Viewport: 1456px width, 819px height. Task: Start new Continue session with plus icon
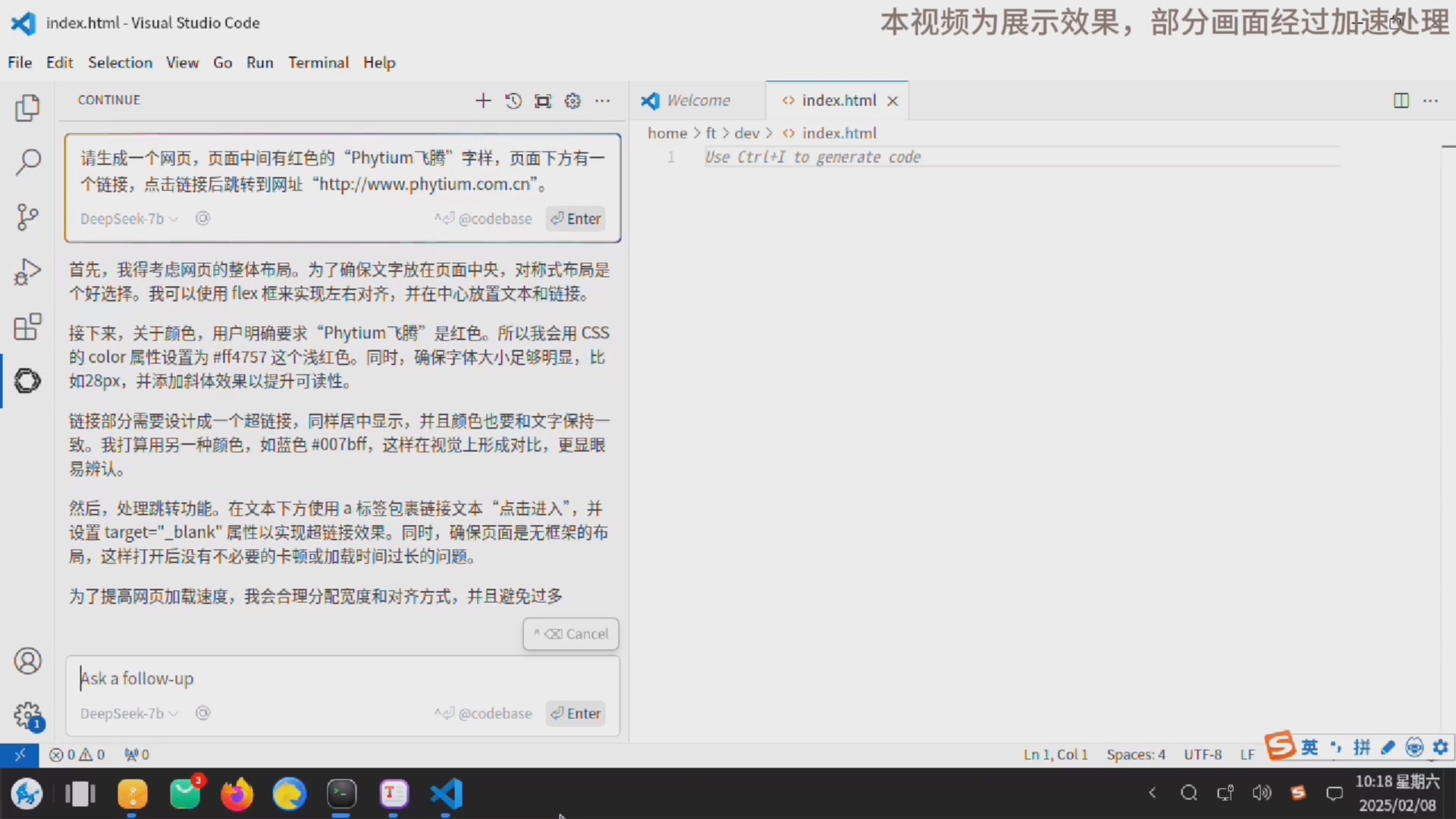click(483, 101)
